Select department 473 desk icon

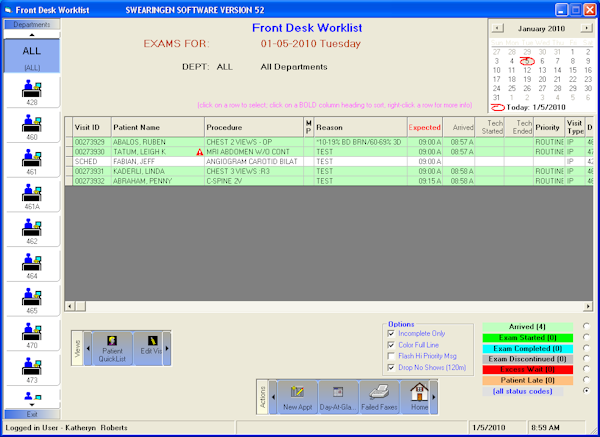point(32,369)
